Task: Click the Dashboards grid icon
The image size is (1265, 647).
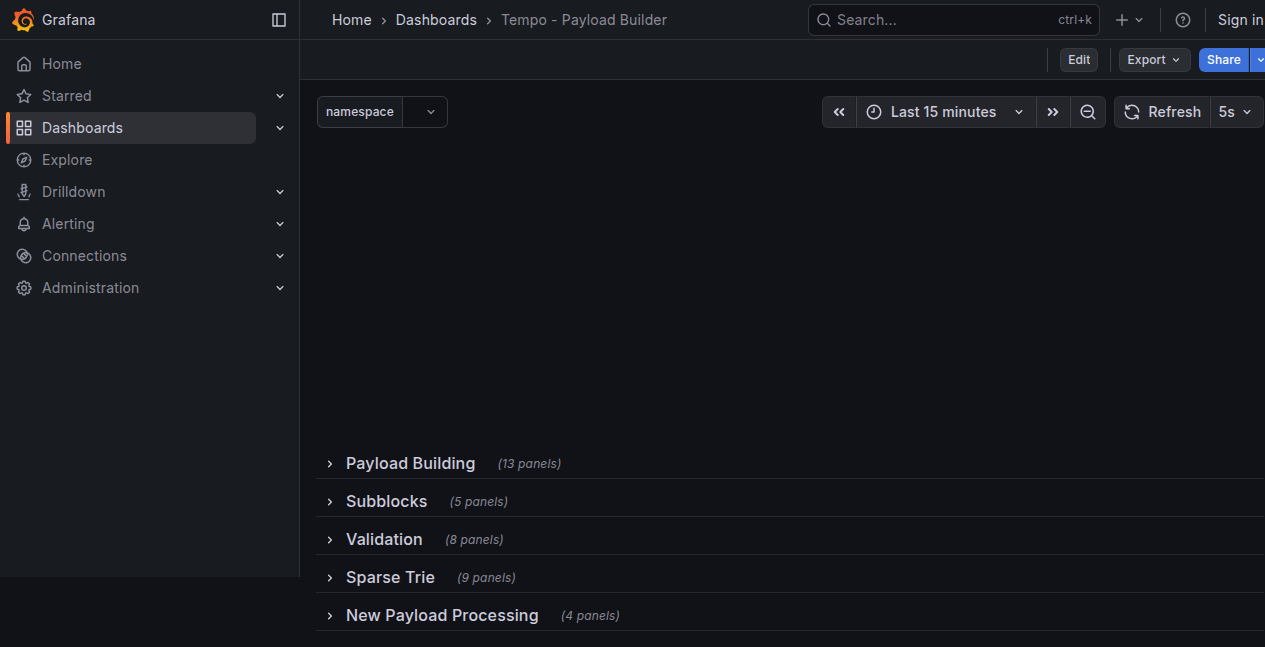Action: pos(24,128)
